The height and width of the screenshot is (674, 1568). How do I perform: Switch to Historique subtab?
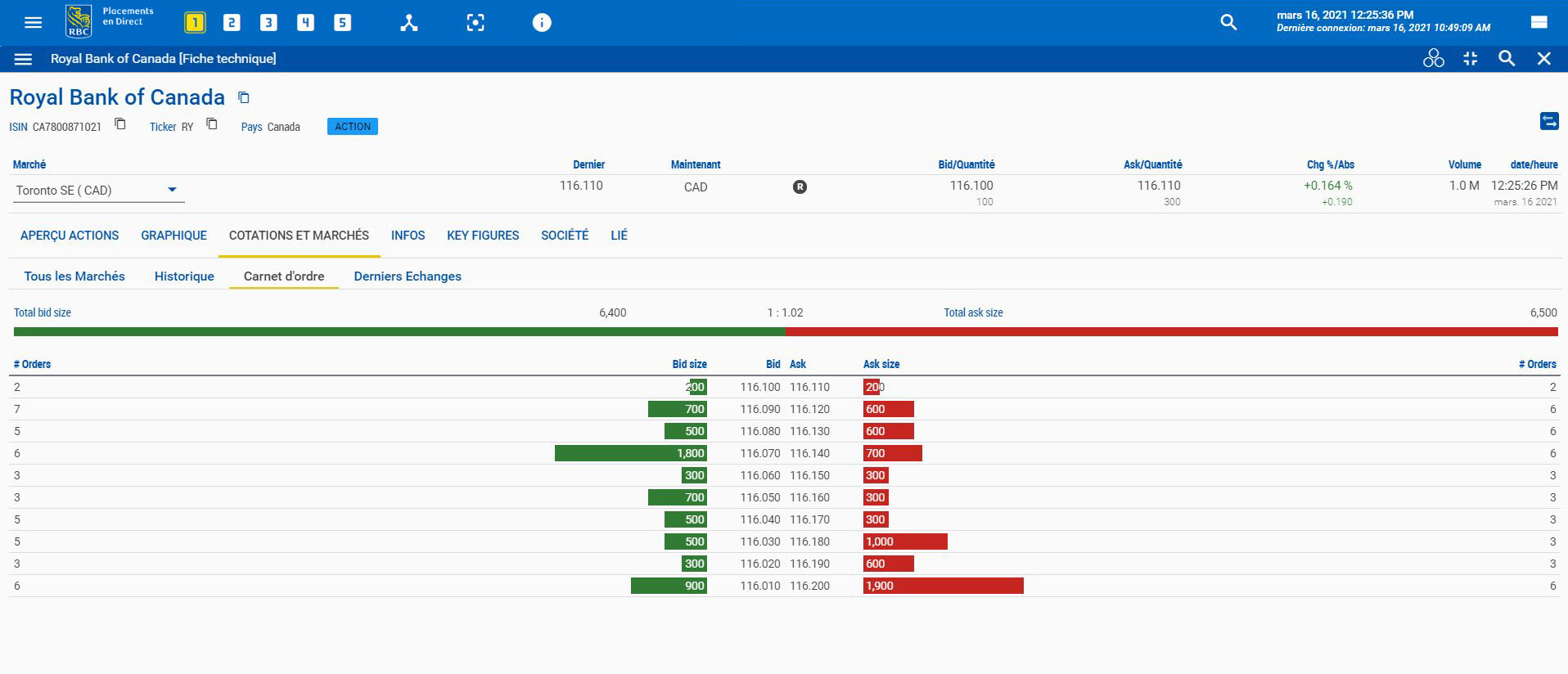click(184, 276)
